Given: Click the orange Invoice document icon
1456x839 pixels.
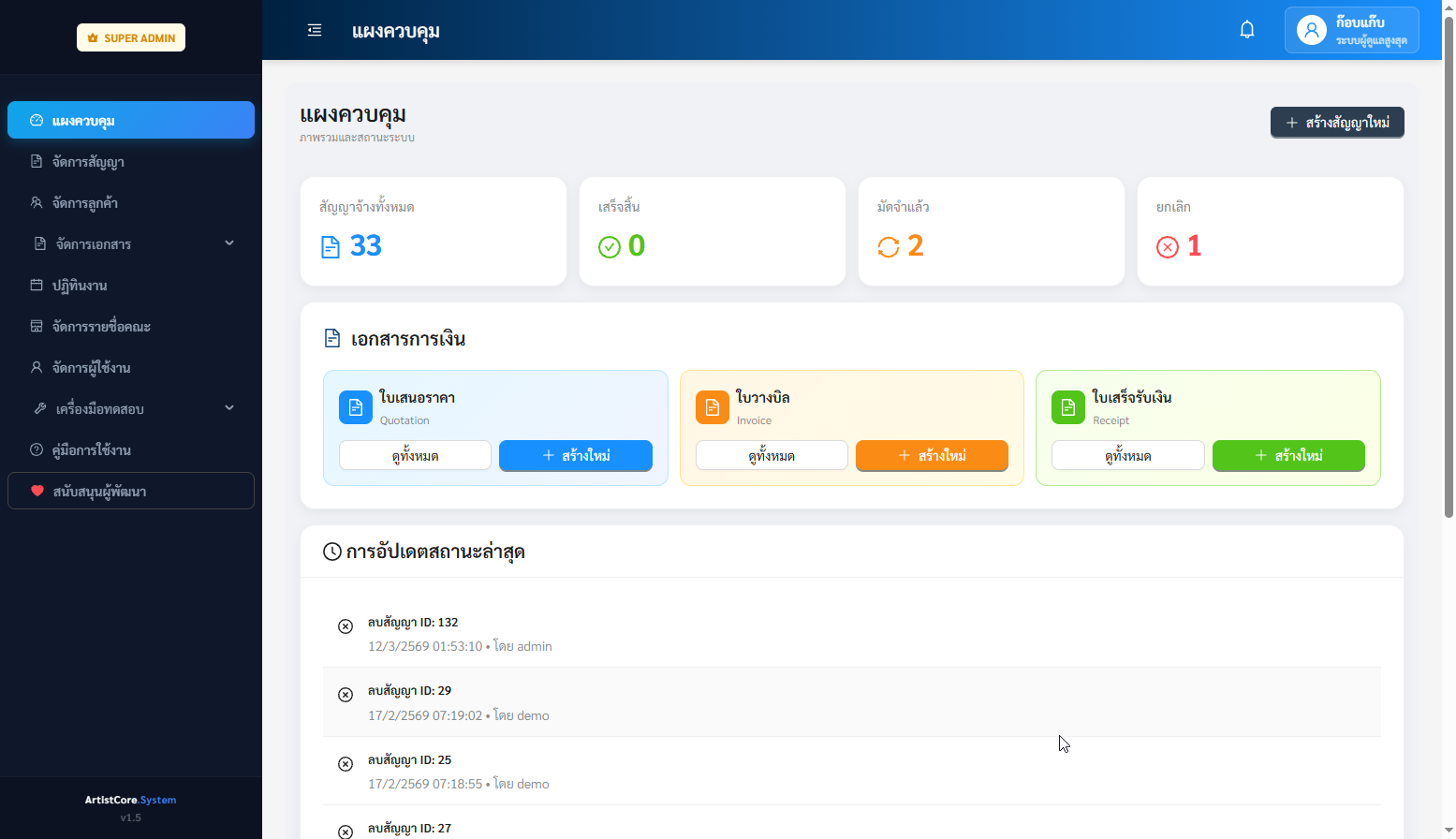Looking at the screenshot, I should click(x=712, y=407).
